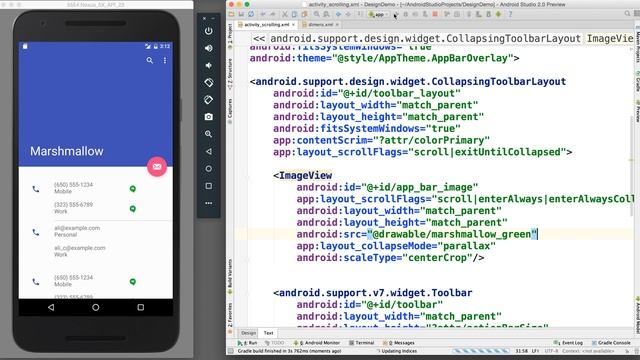Open the Terminal tool window

362,343
